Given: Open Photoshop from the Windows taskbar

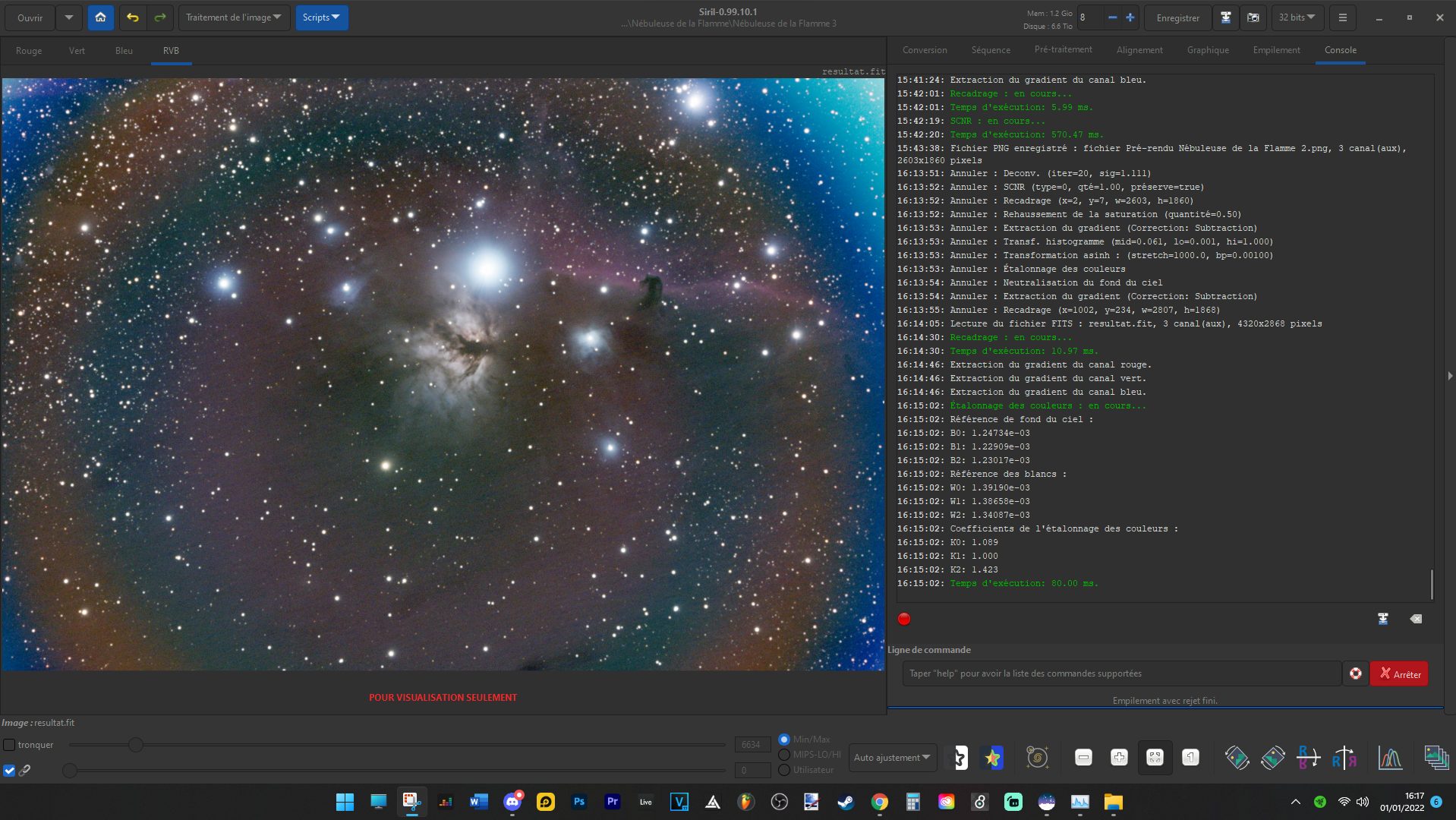Looking at the screenshot, I should [579, 802].
